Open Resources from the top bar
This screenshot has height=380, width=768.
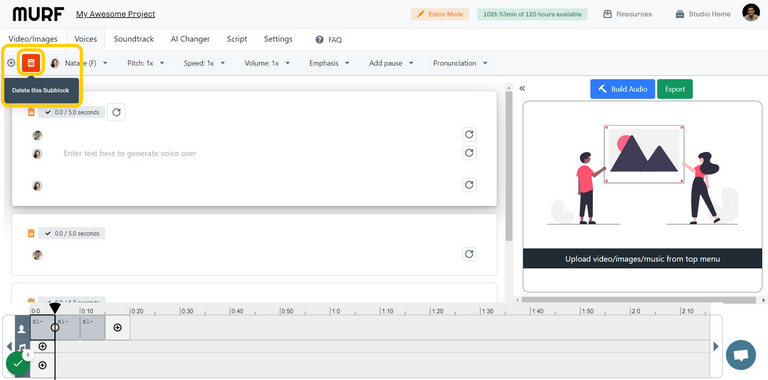pyautogui.click(x=628, y=14)
